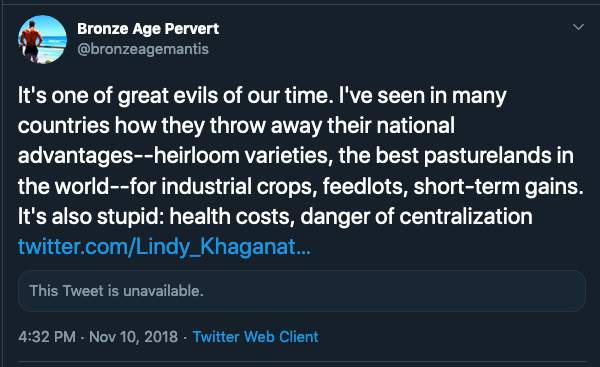
Task: Click the 4:32 PM timestamp
Action: (x=47, y=337)
